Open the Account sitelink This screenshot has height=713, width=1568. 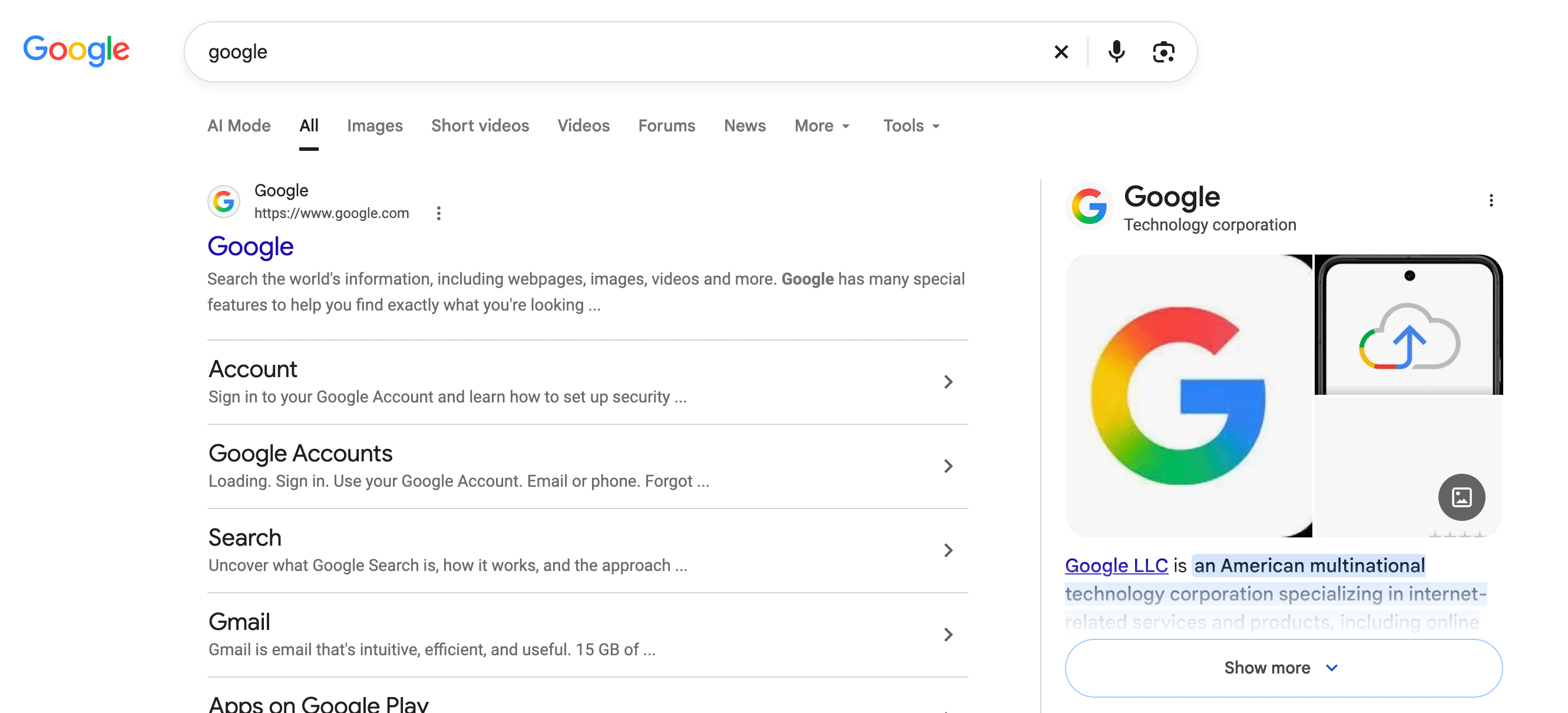point(253,369)
